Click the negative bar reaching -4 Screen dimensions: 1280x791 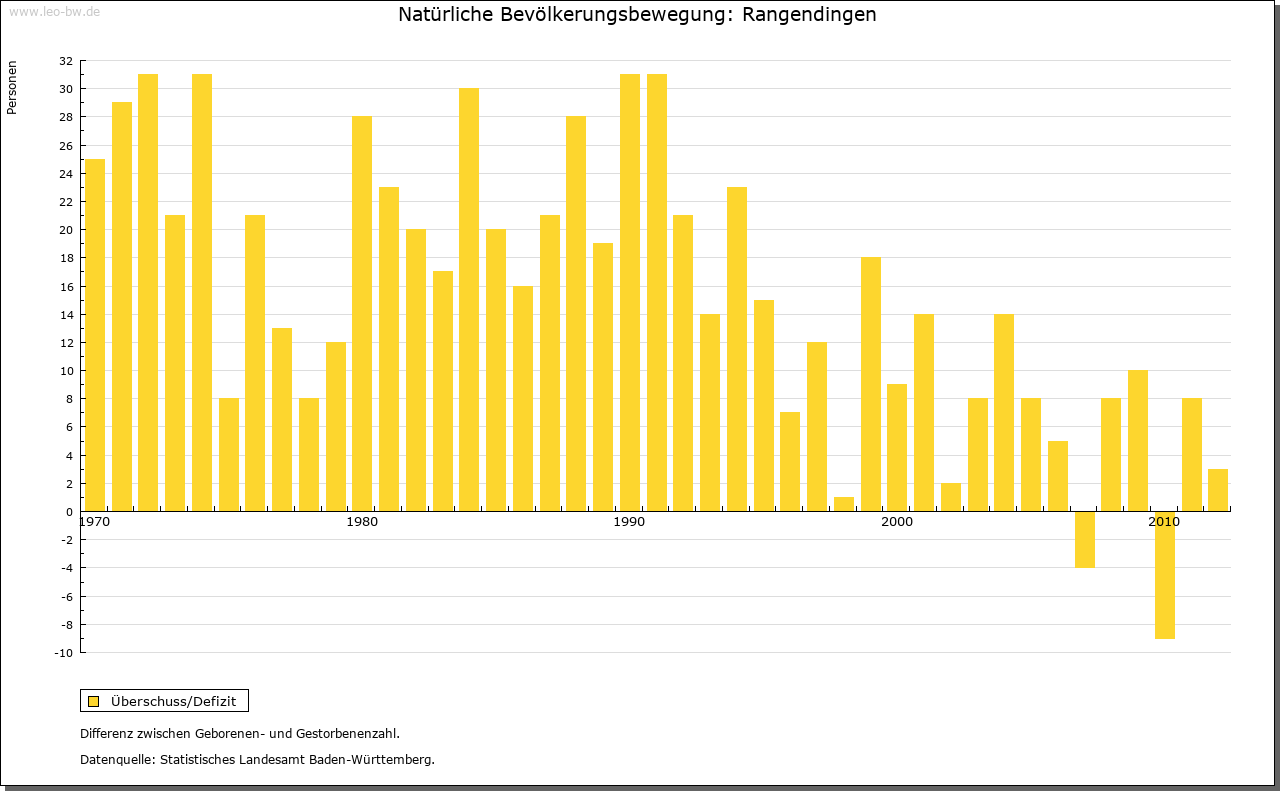[1085, 539]
